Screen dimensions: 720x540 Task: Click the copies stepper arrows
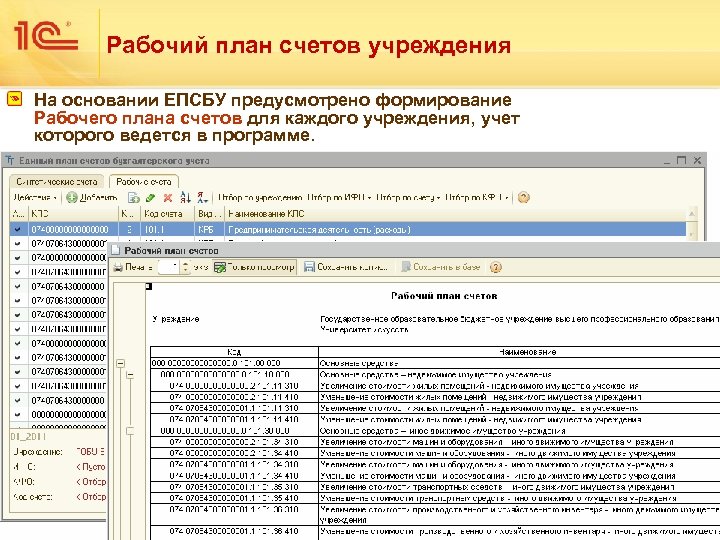tap(185, 267)
